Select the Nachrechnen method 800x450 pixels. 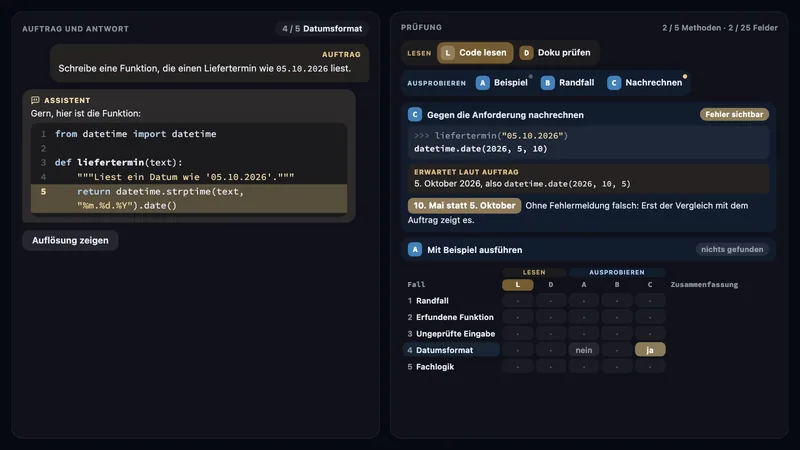click(x=645, y=83)
